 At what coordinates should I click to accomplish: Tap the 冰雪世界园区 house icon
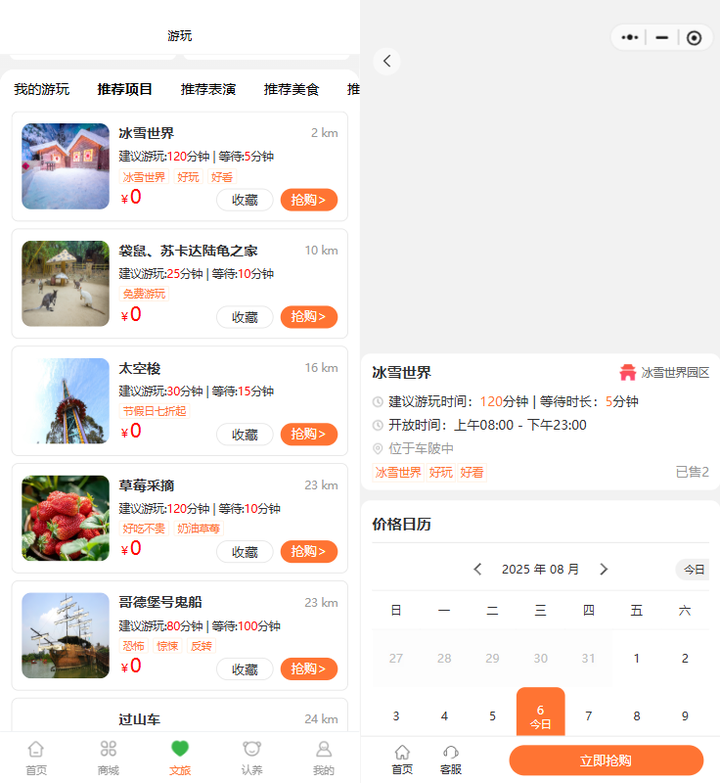(628, 373)
